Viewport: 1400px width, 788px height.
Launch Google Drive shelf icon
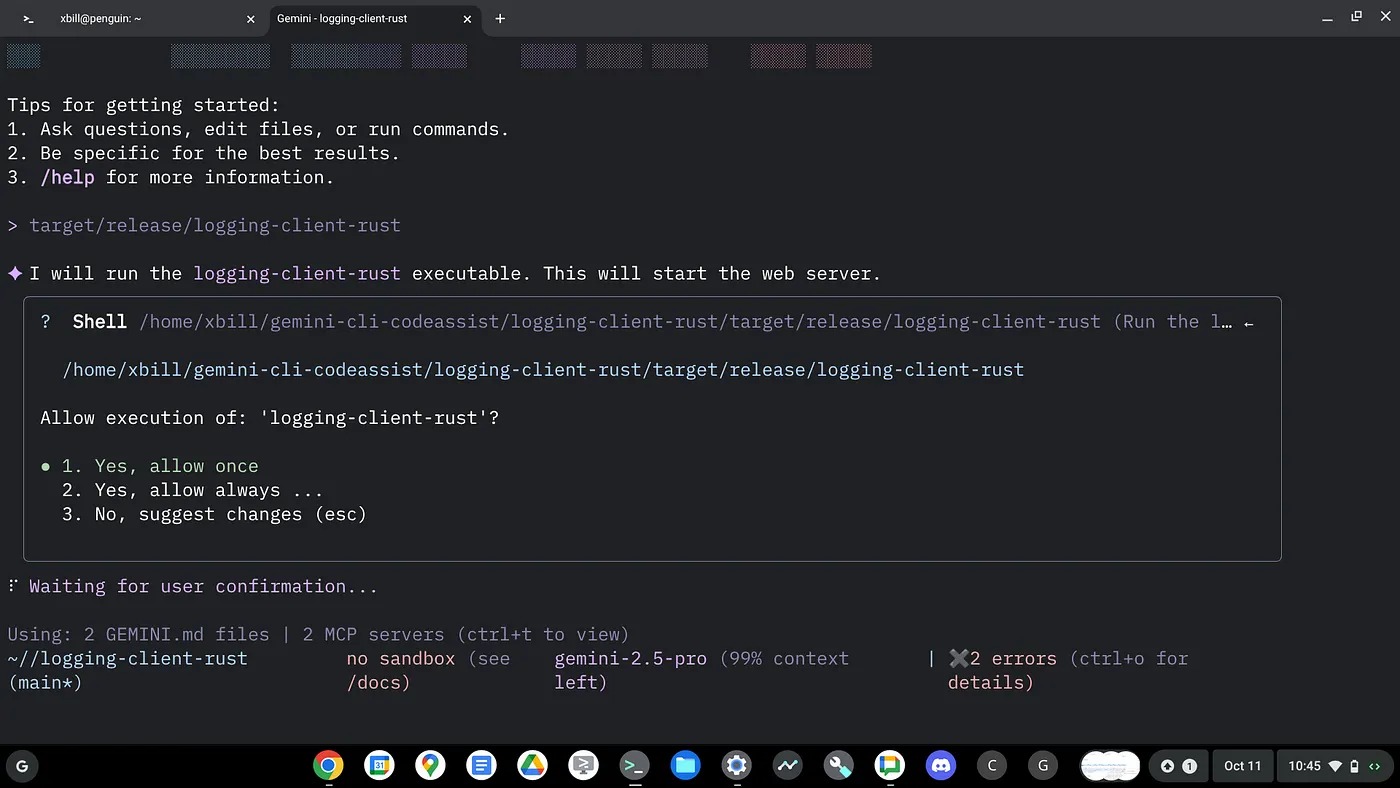(x=532, y=766)
